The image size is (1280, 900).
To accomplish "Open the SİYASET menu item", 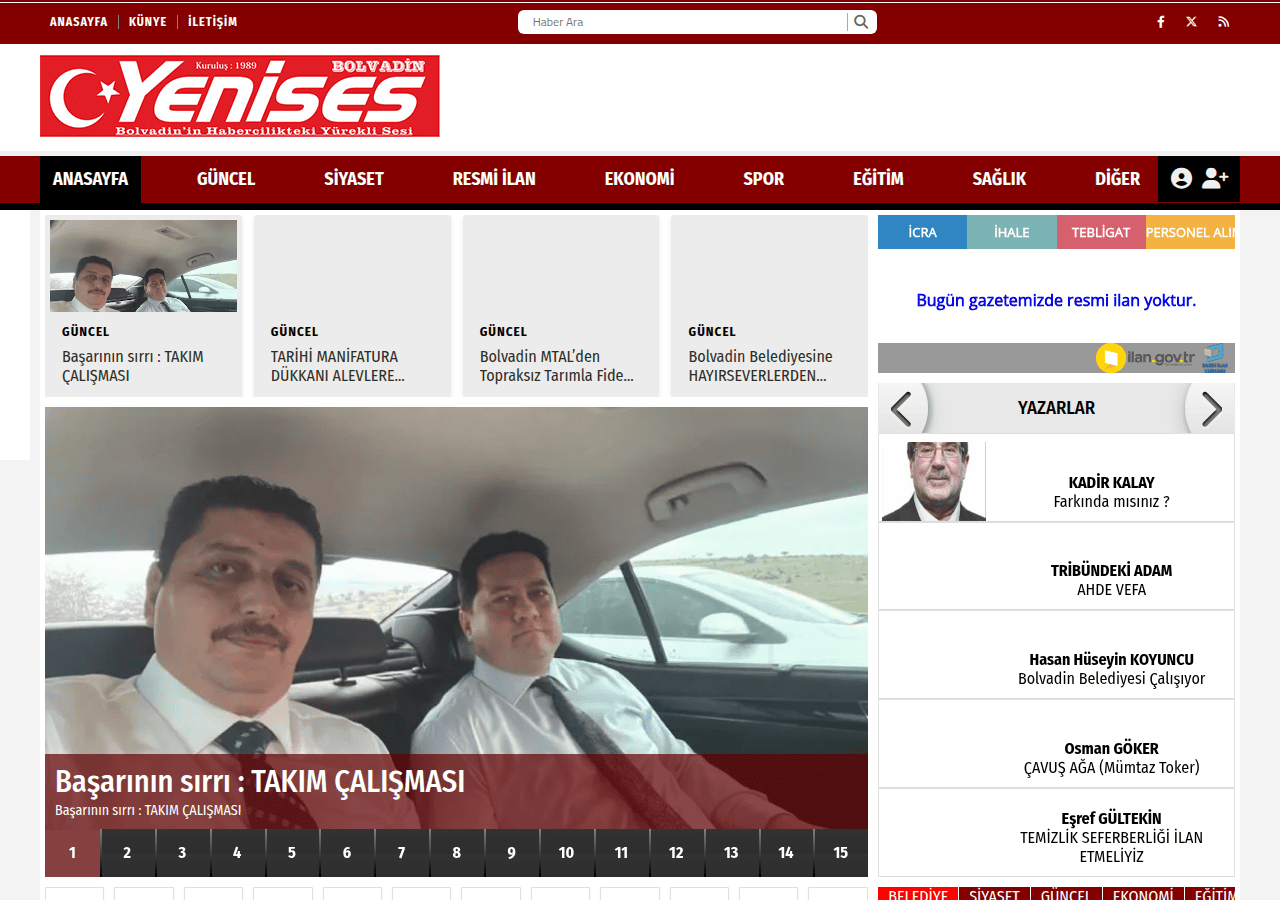I will (x=354, y=179).
